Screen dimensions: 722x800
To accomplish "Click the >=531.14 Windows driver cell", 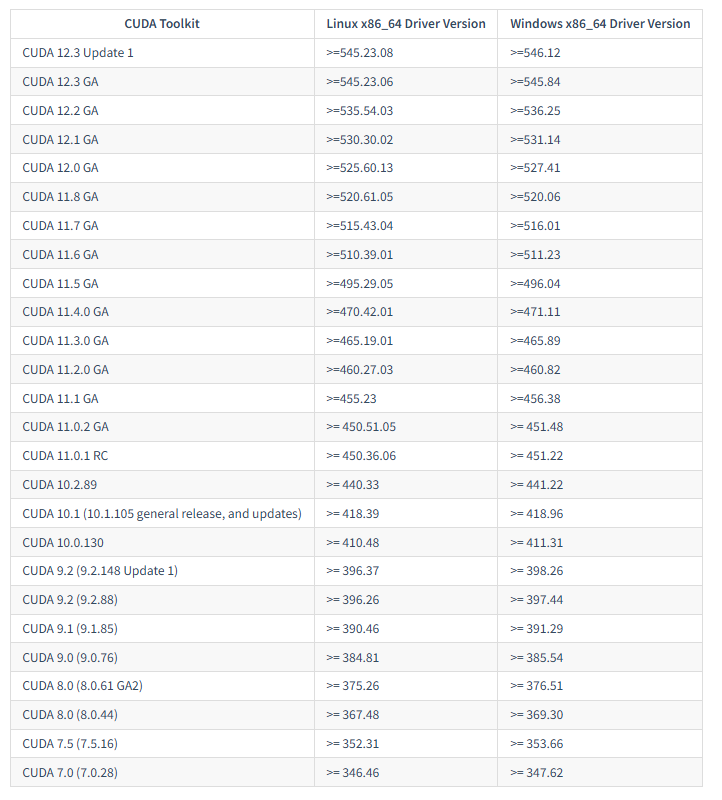I will 535,140.
